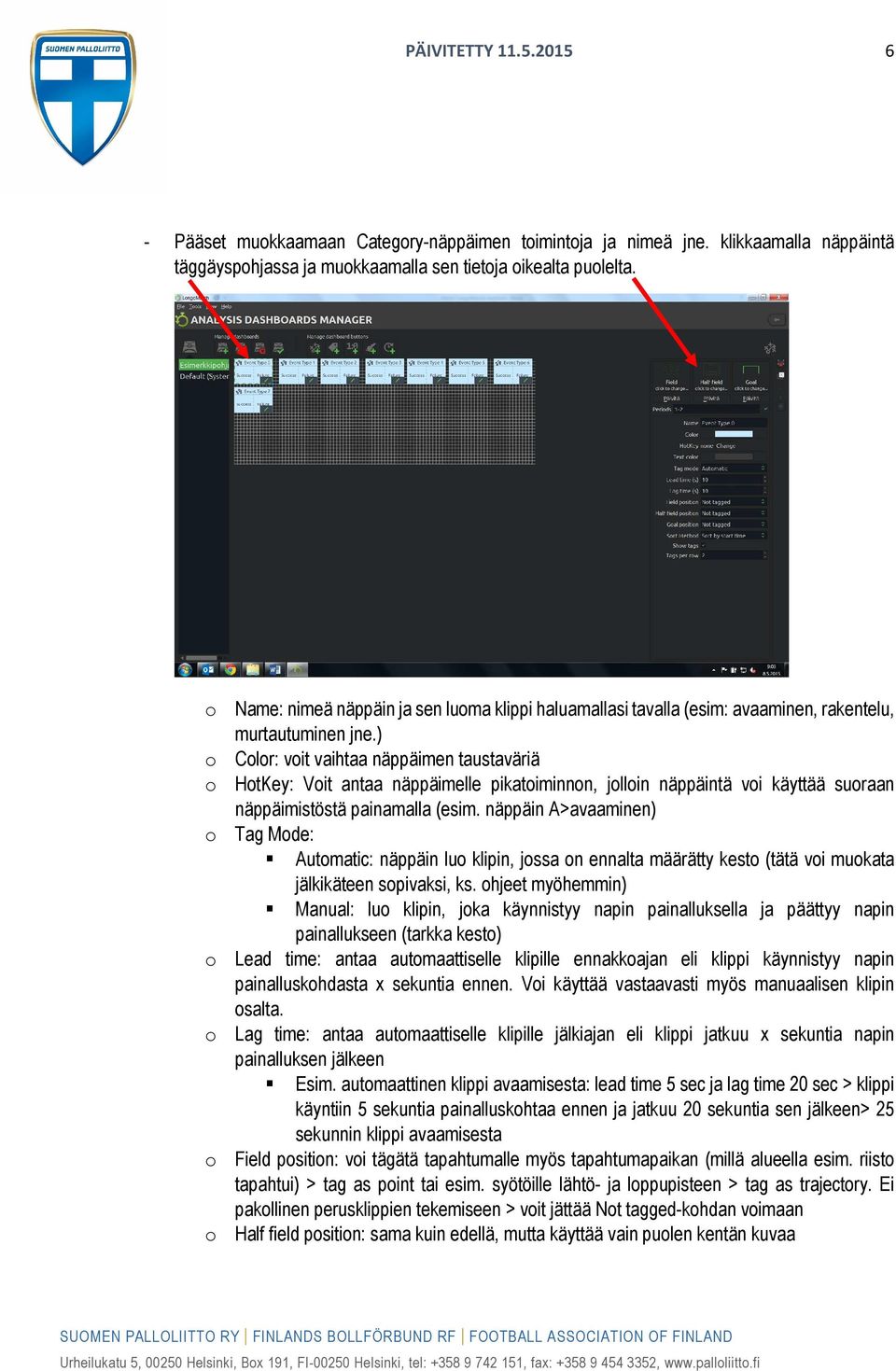Click www.palloliitto.fi in the page footer
Viewport: 896px width, 1371px height.
click(x=712, y=1362)
